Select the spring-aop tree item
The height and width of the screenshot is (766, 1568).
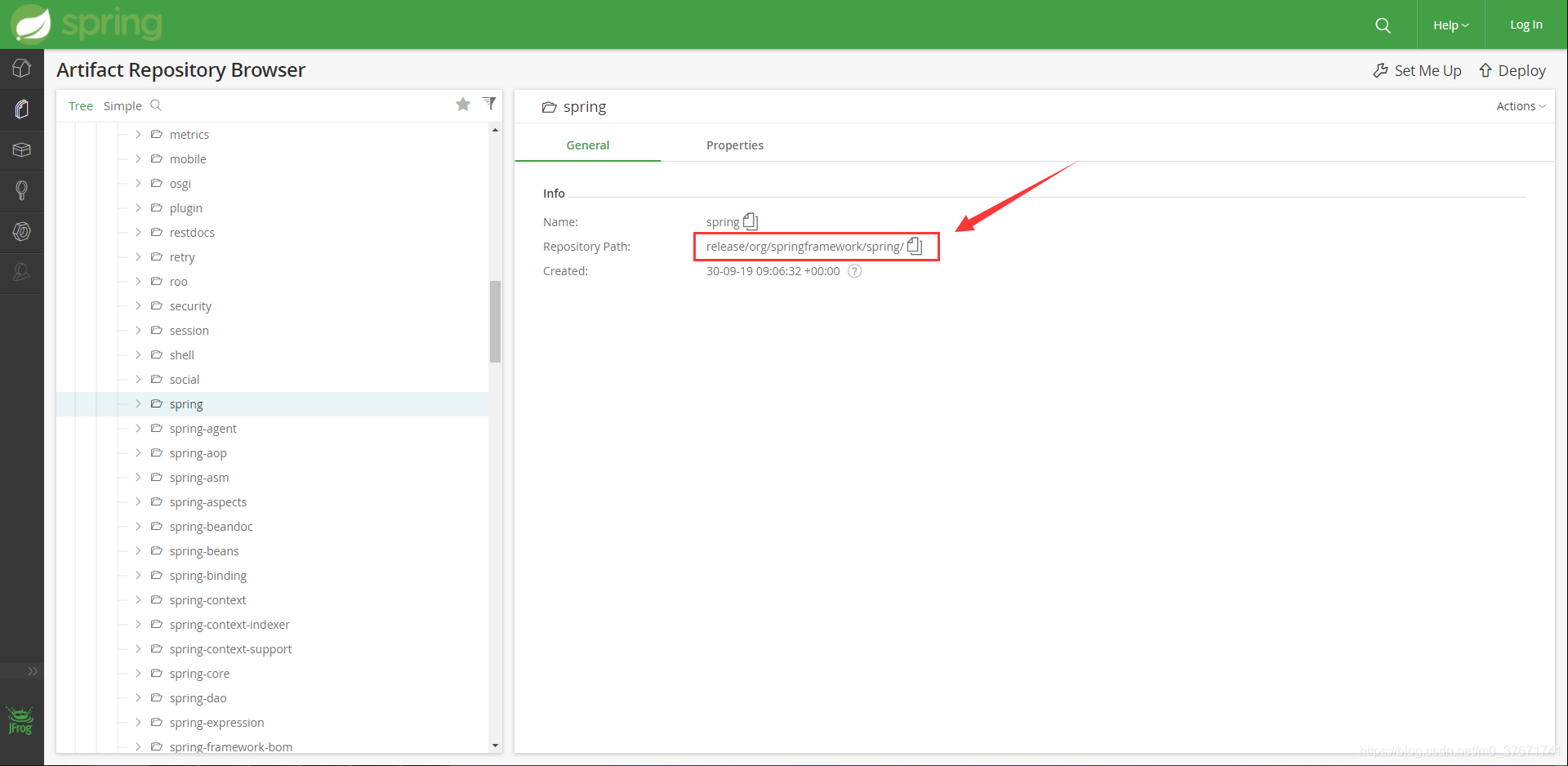pos(198,453)
